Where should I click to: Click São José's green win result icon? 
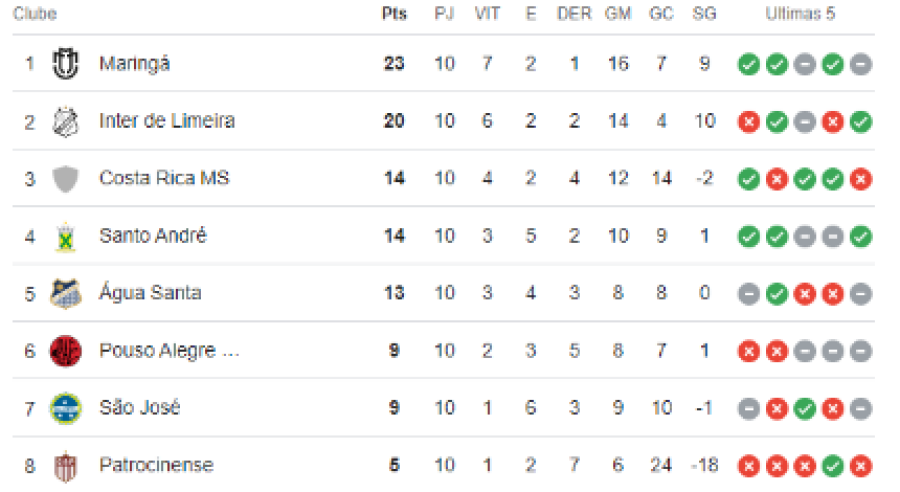click(x=805, y=408)
